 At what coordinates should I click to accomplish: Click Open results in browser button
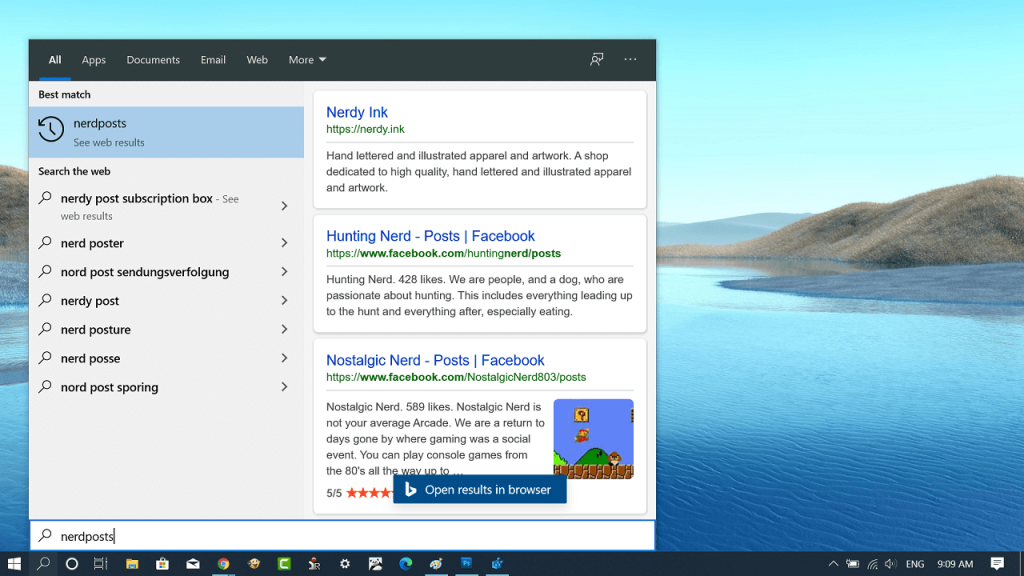[x=480, y=489]
